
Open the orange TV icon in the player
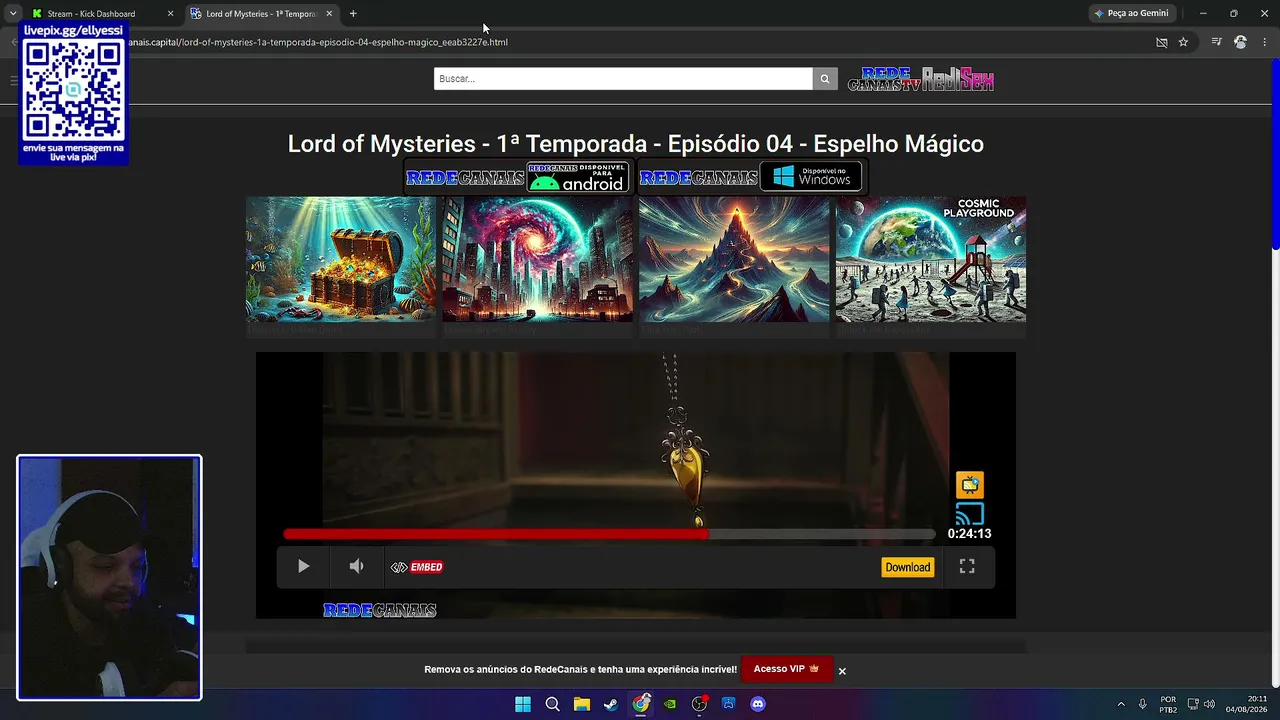tap(970, 485)
